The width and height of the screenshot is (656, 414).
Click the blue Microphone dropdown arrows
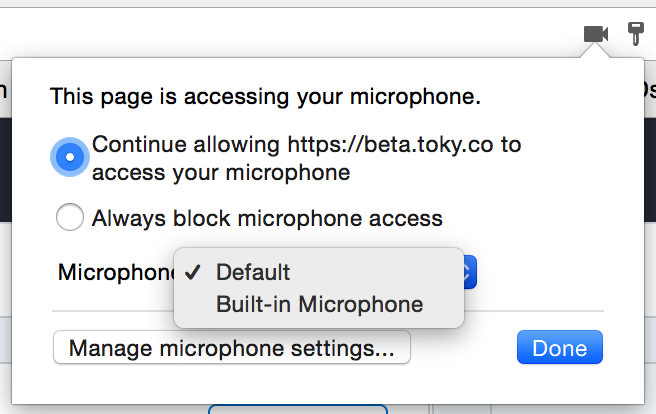(x=470, y=272)
